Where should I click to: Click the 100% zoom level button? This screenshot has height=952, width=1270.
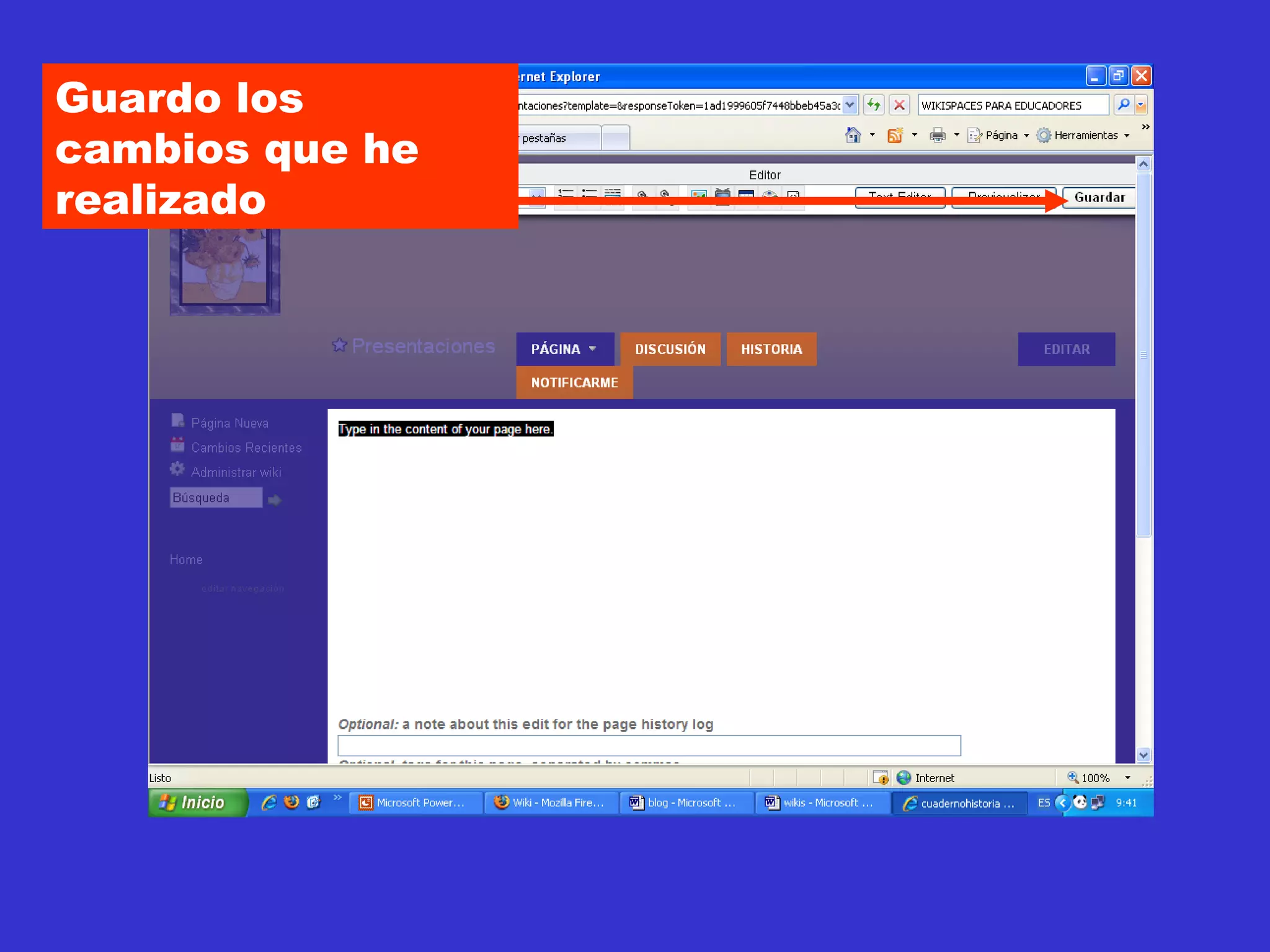pos(1088,777)
